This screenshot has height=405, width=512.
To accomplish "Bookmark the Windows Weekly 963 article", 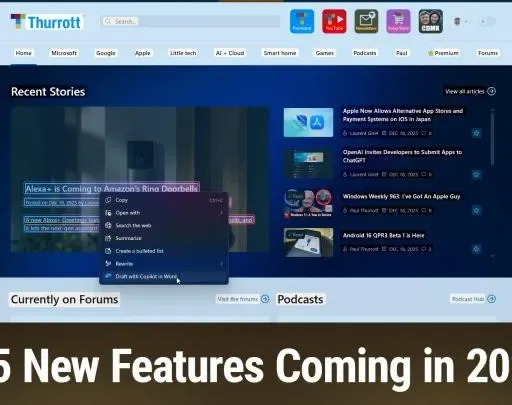I will coord(476,210).
